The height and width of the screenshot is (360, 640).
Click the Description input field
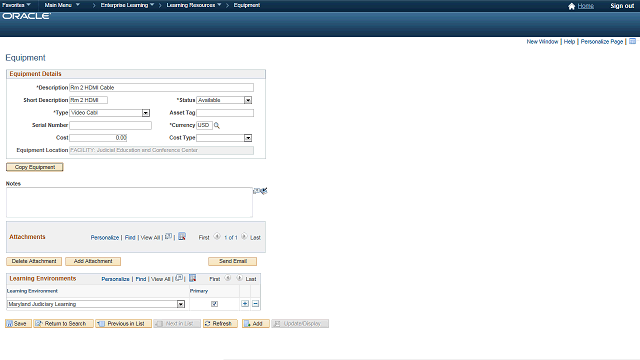coord(161,87)
